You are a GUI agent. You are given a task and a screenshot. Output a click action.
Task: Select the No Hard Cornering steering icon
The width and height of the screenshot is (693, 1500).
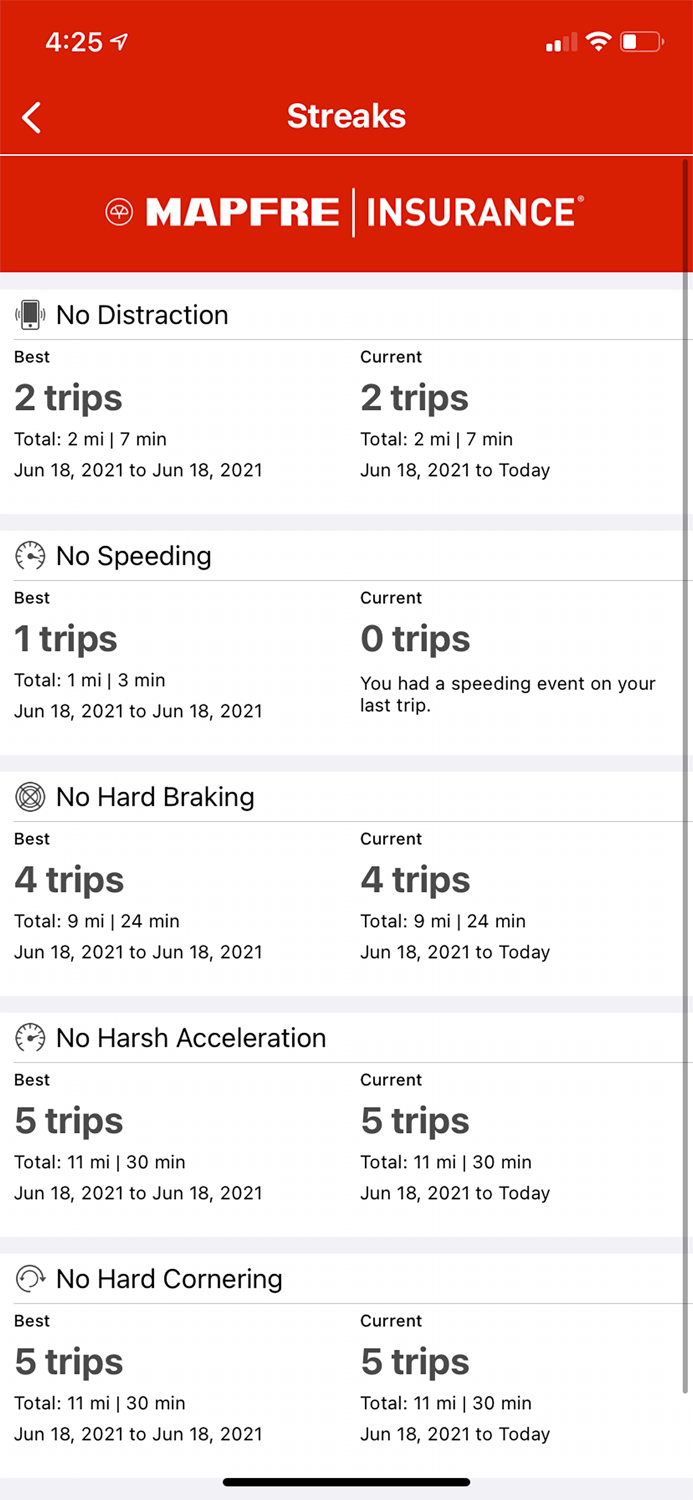click(30, 1279)
